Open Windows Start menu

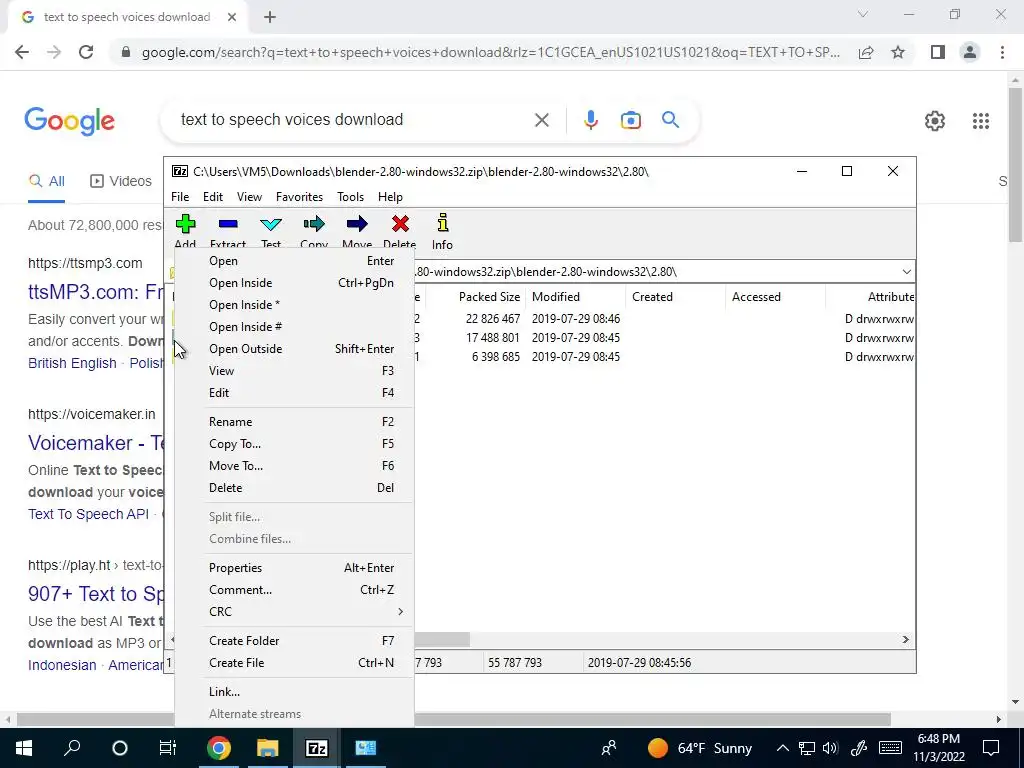(x=24, y=748)
